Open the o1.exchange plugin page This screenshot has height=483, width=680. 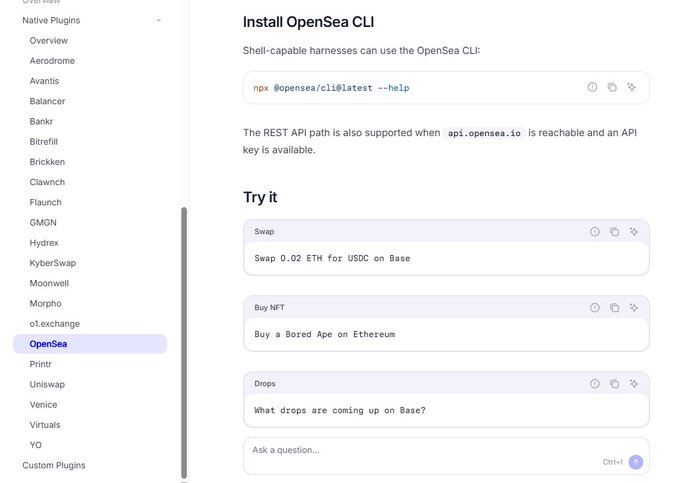(x=55, y=324)
